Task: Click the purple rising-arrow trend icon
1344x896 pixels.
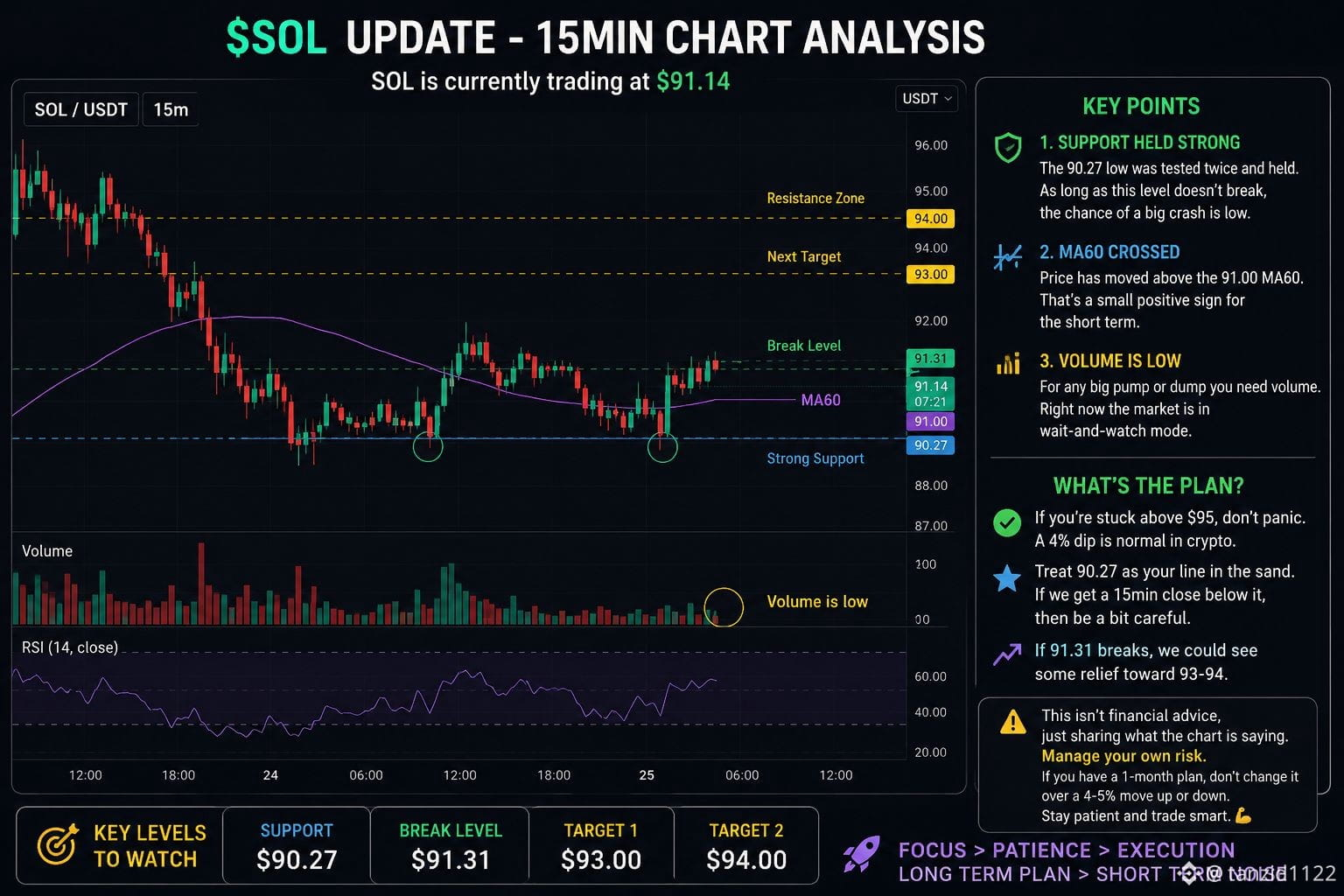Action: tap(1007, 654)
